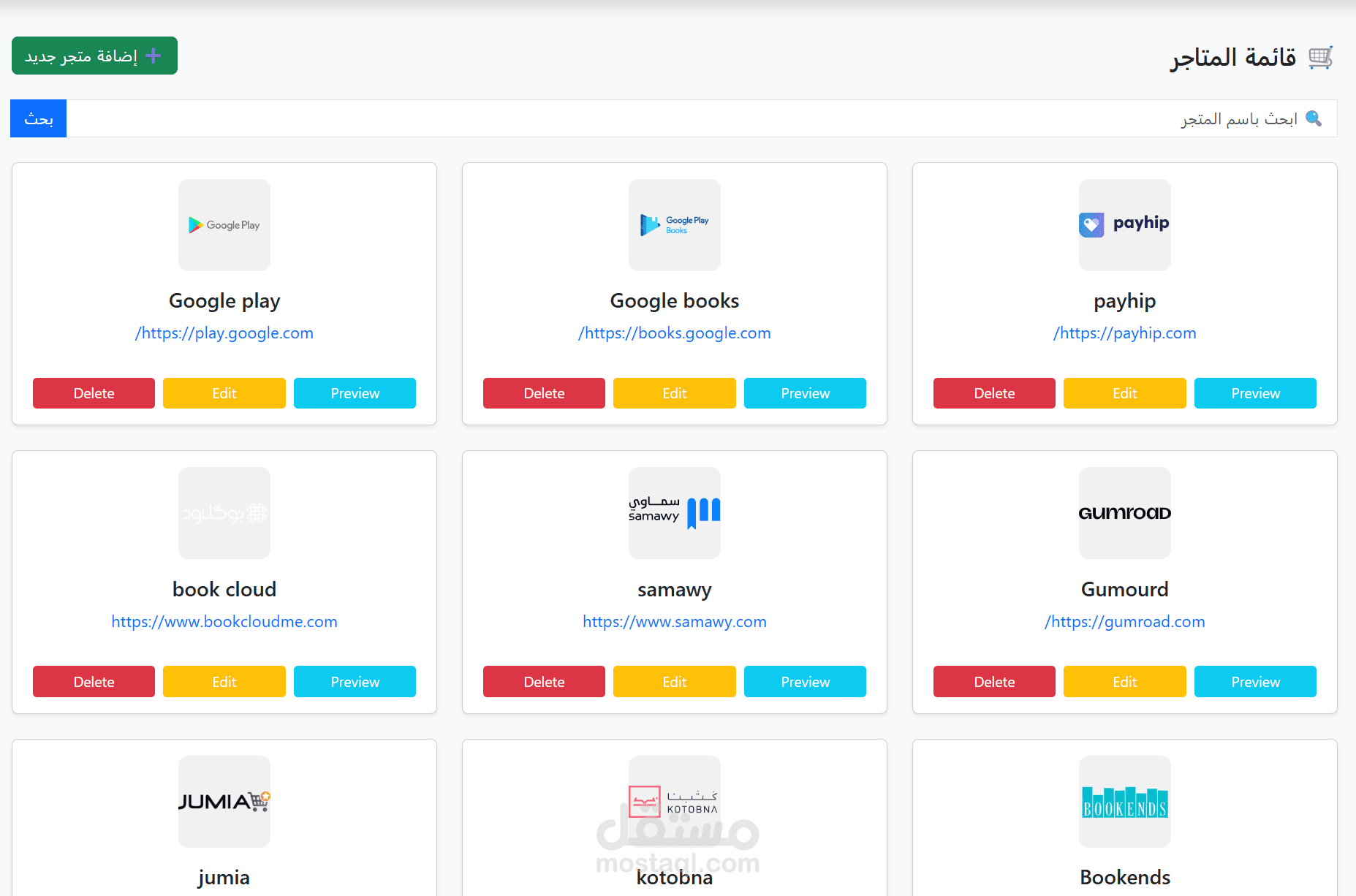This screenshot has height=896, width=1356.
Task: Focus the store name search field
Action: [702, 118]
